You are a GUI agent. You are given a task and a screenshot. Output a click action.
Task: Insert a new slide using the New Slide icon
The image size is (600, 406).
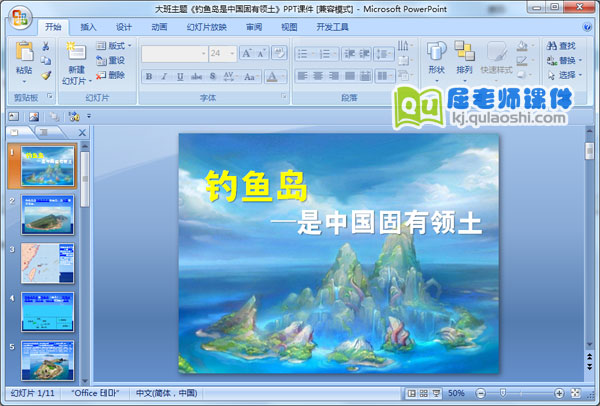click(x=76, y=52)
